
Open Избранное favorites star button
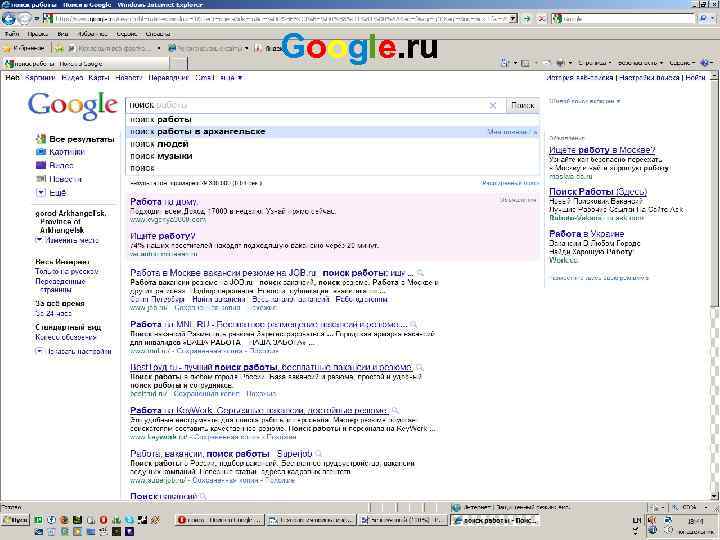[x=24, y=48]
